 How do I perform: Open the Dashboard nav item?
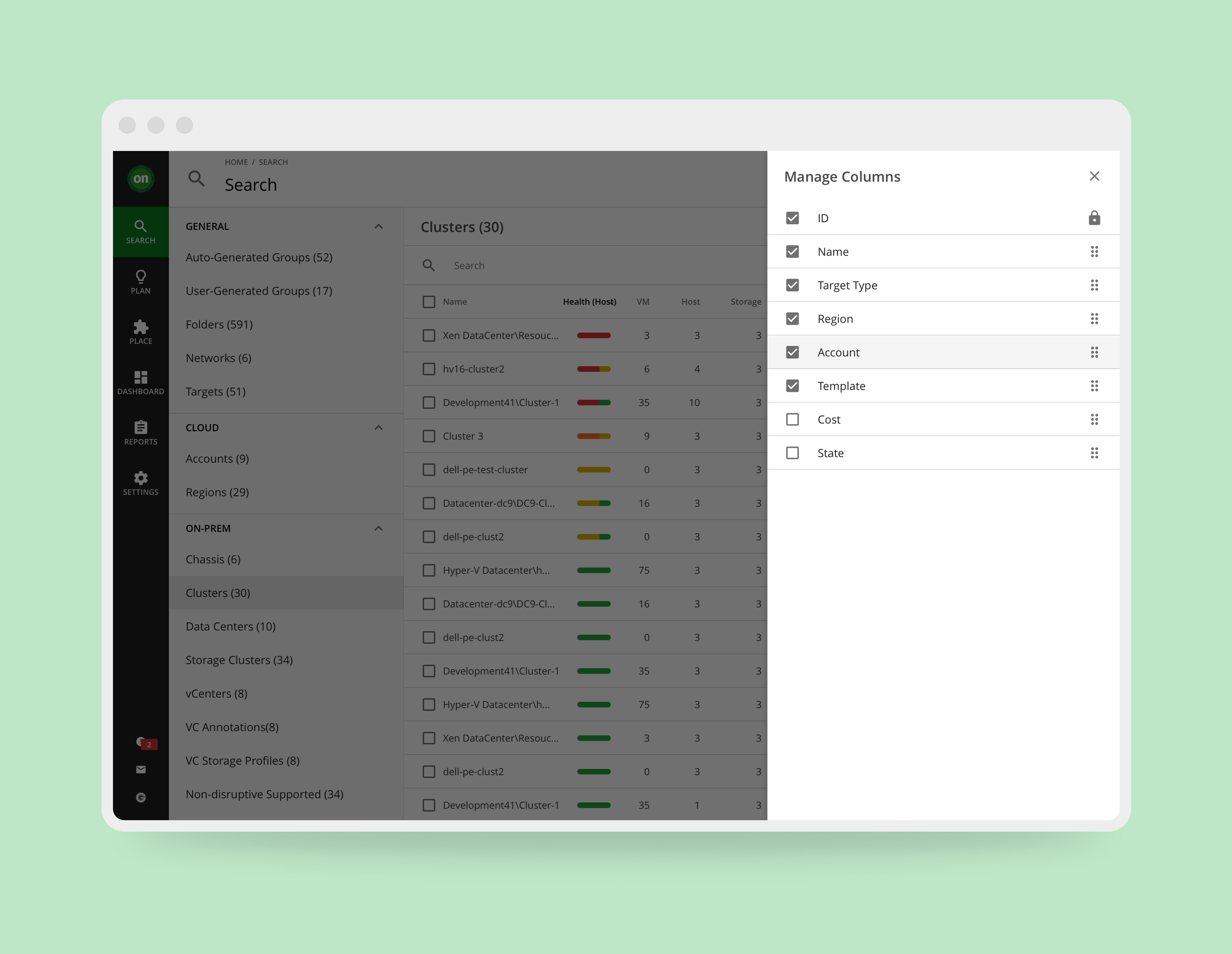coord(140,382)
